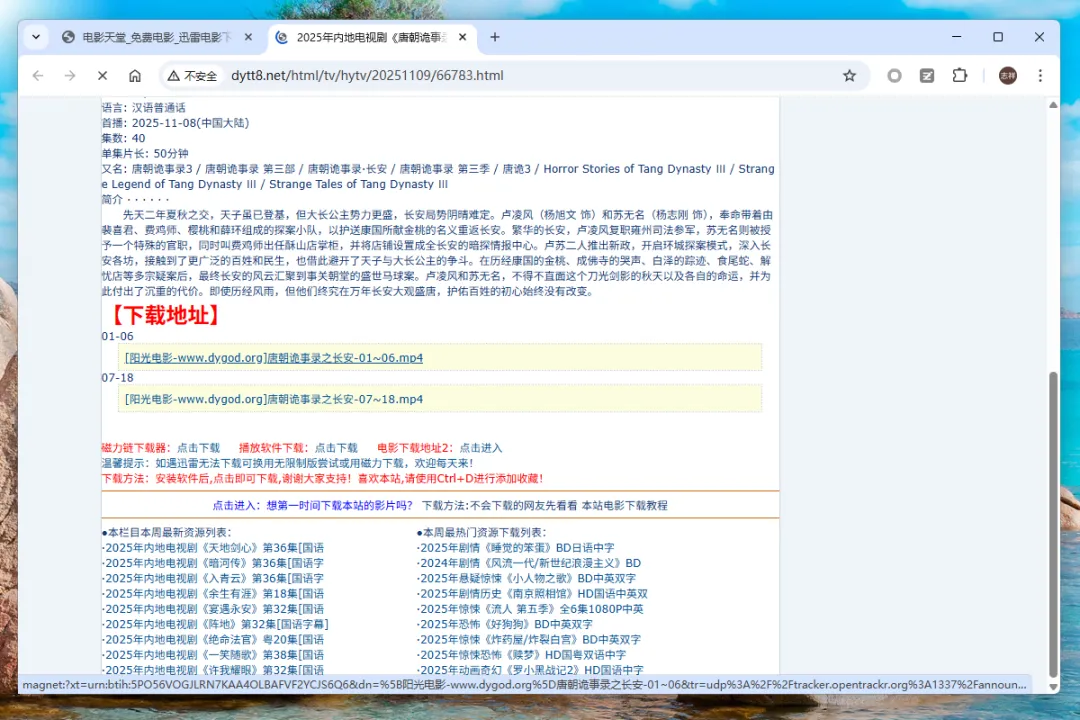The height and width of the screenshot is (720, 1080).
Task: Click the 【下载地址】 red heading
Action: pyautogui.click(x=165, y=316)
